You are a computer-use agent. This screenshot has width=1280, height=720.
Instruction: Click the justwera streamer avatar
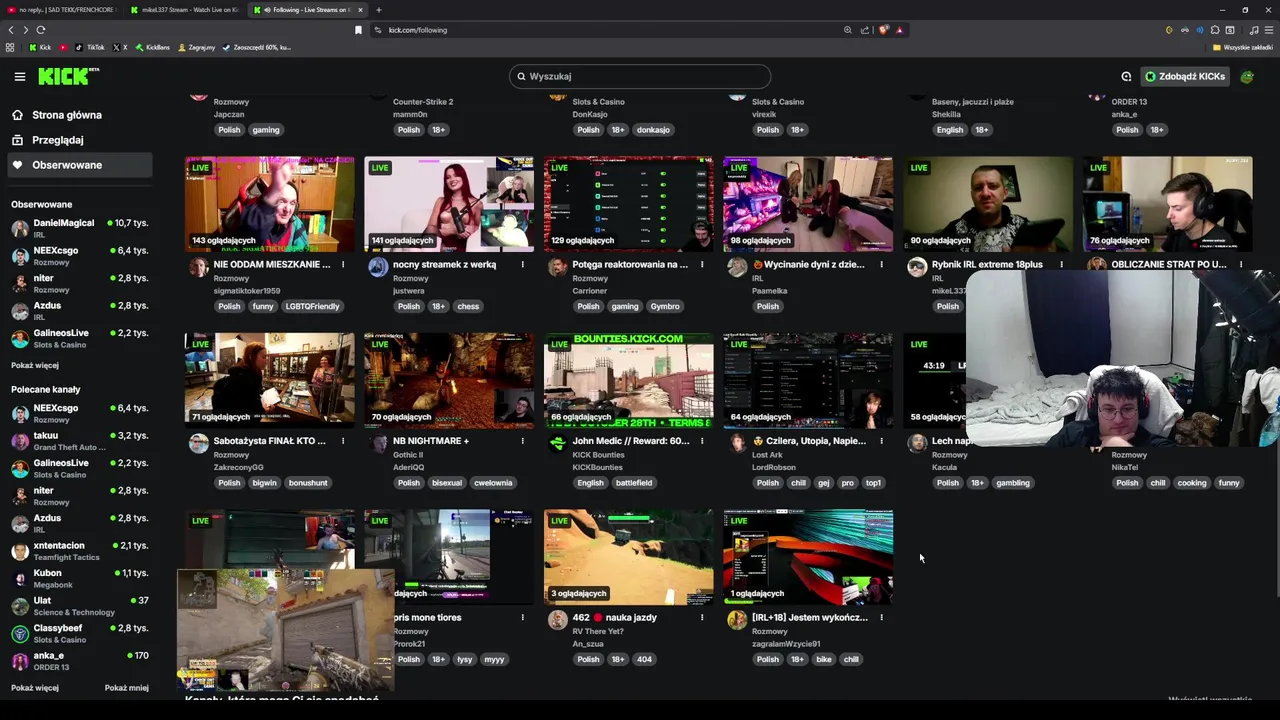(378, 266)
